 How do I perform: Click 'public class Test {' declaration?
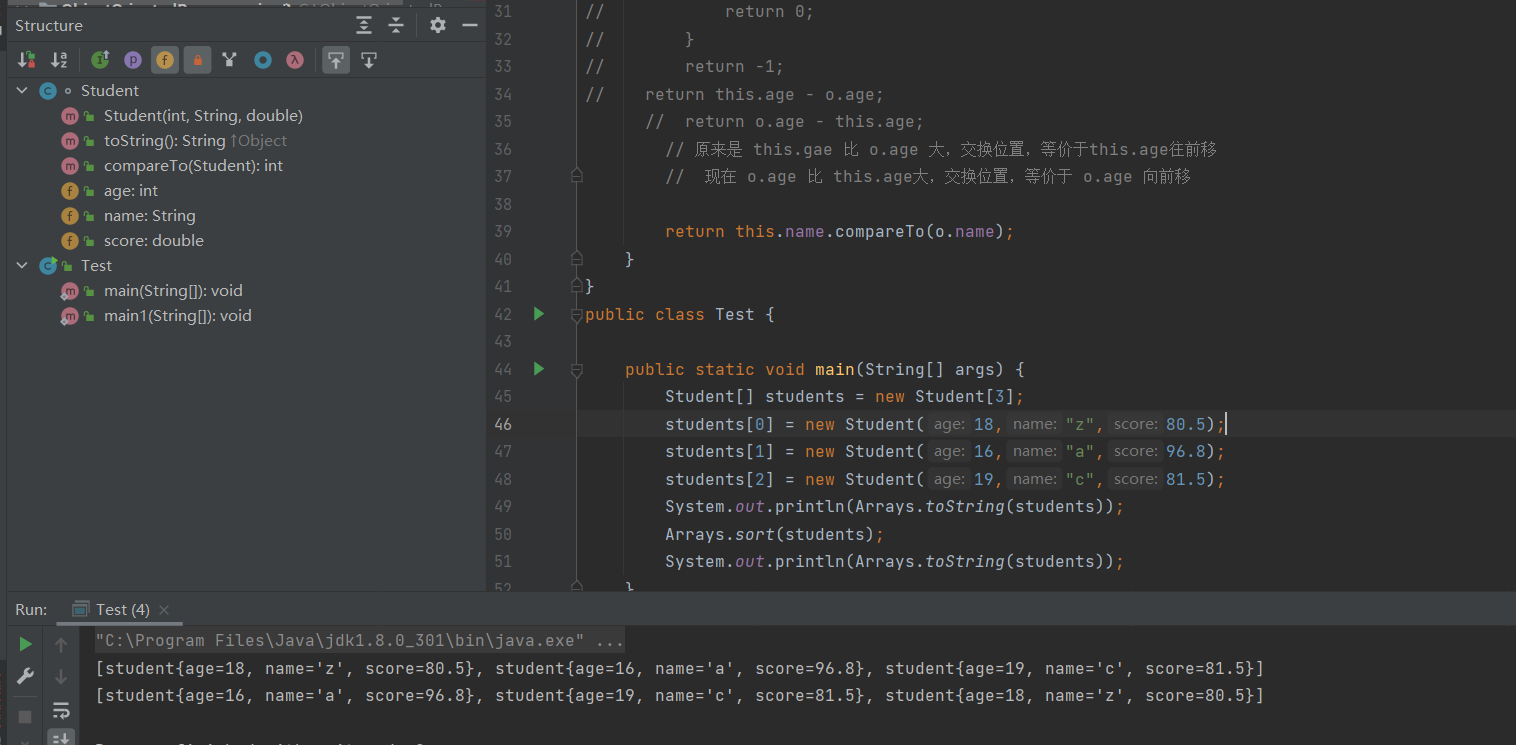point(680,314)
